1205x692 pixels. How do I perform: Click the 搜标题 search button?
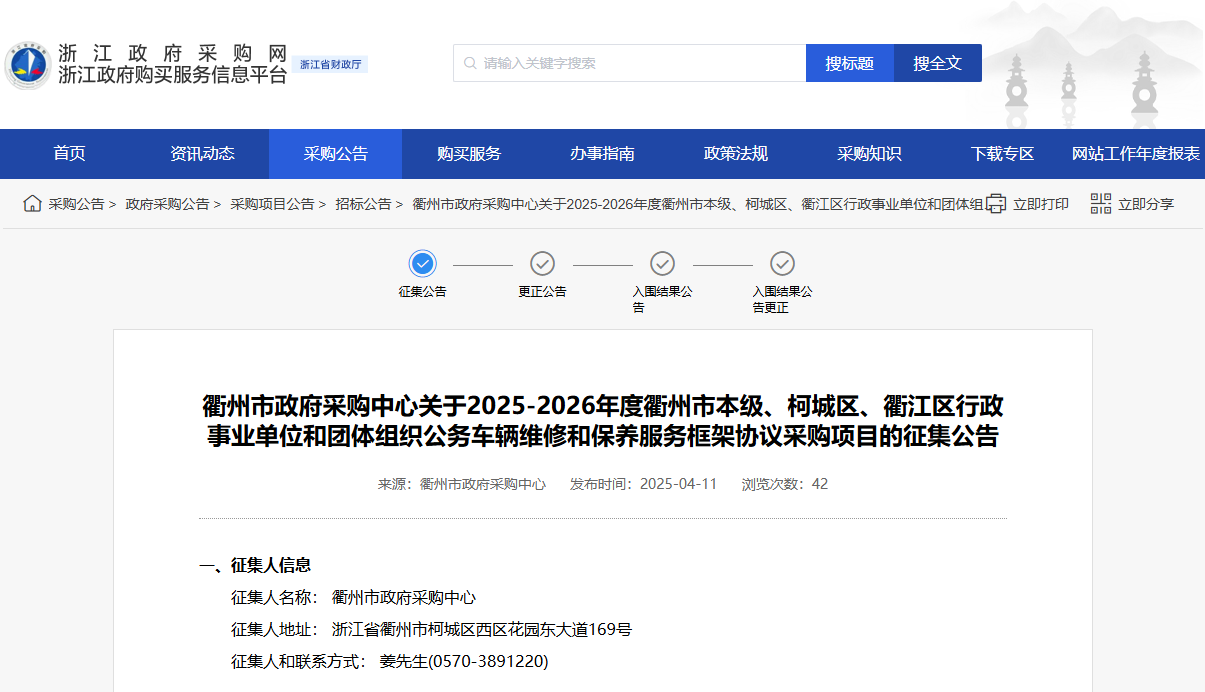click(849, 62)
